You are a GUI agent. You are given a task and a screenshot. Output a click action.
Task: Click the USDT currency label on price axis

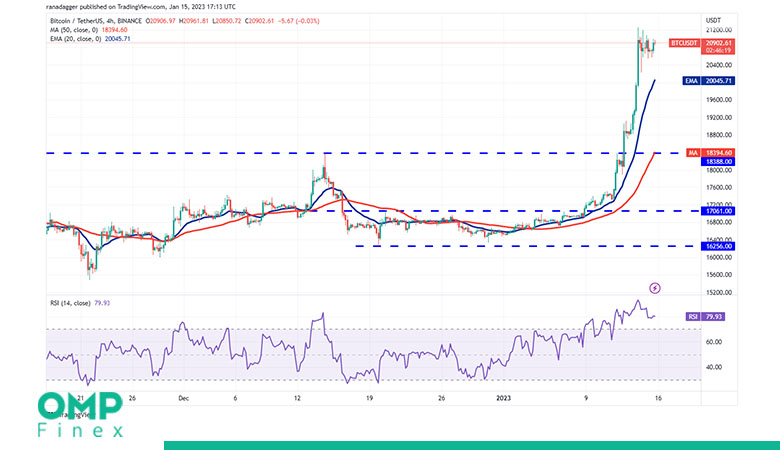coord(713,20)
